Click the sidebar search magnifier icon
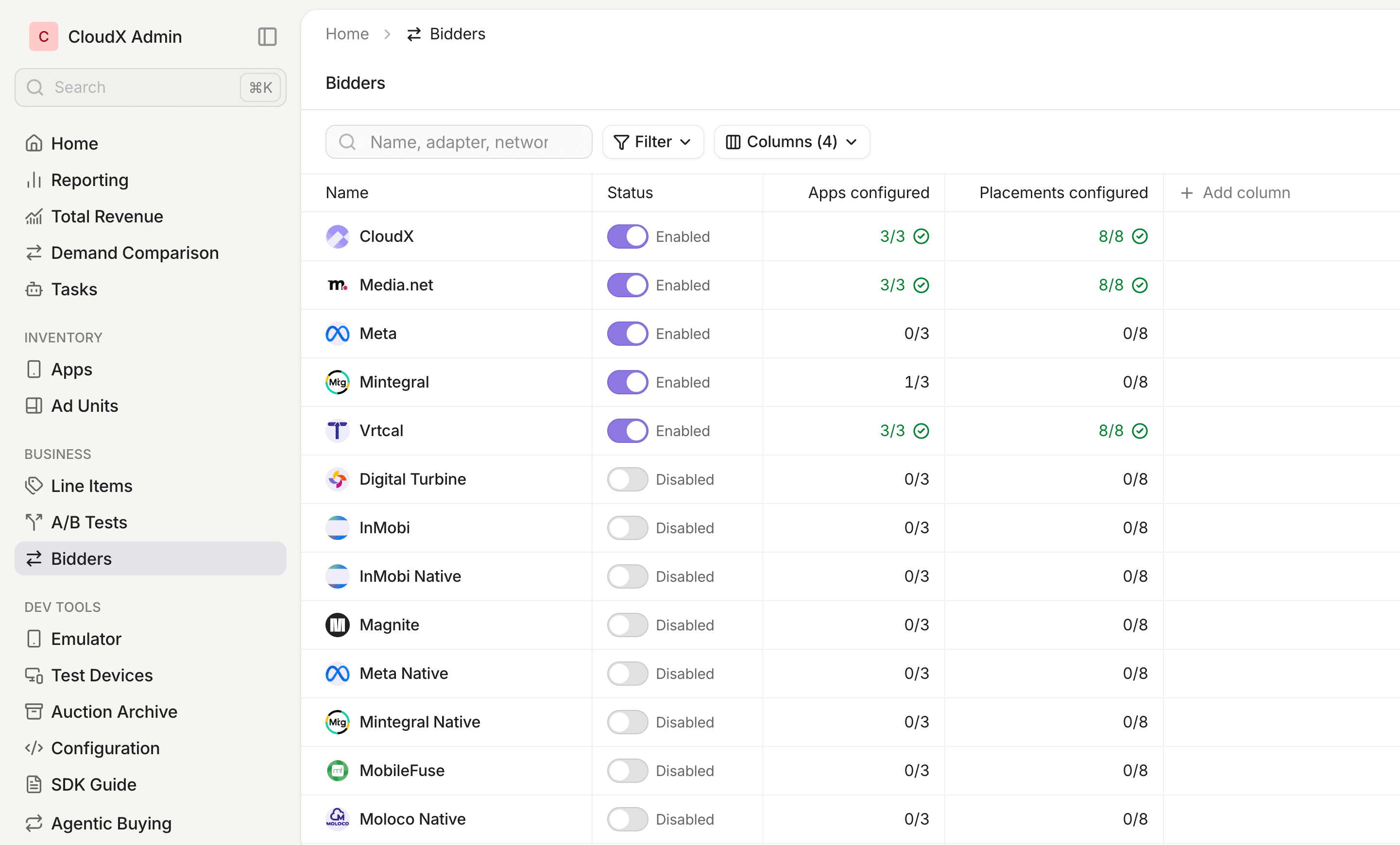1400x845 pixels. tap(35, 87)
